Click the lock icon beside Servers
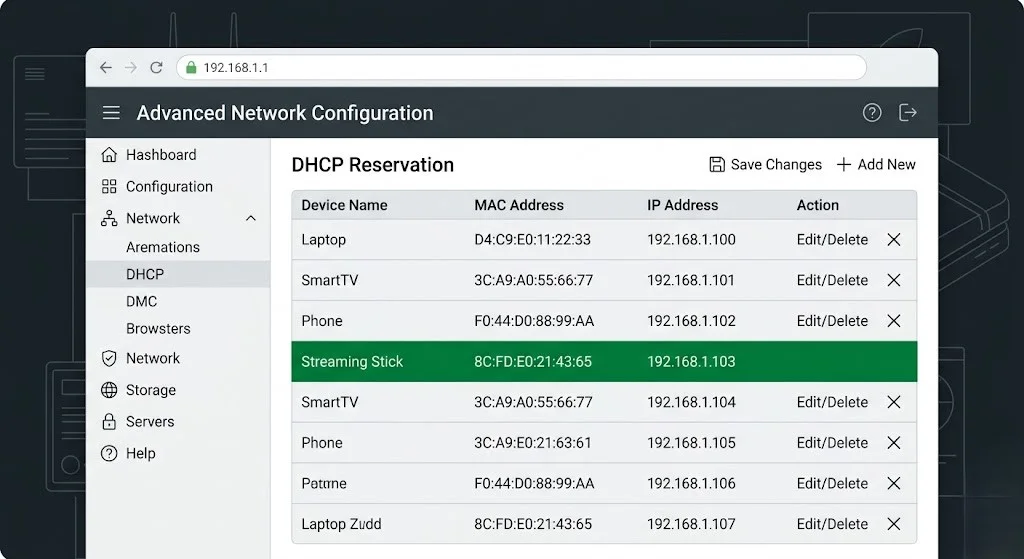Screen dimensions: 1024x559 [109, 421]
